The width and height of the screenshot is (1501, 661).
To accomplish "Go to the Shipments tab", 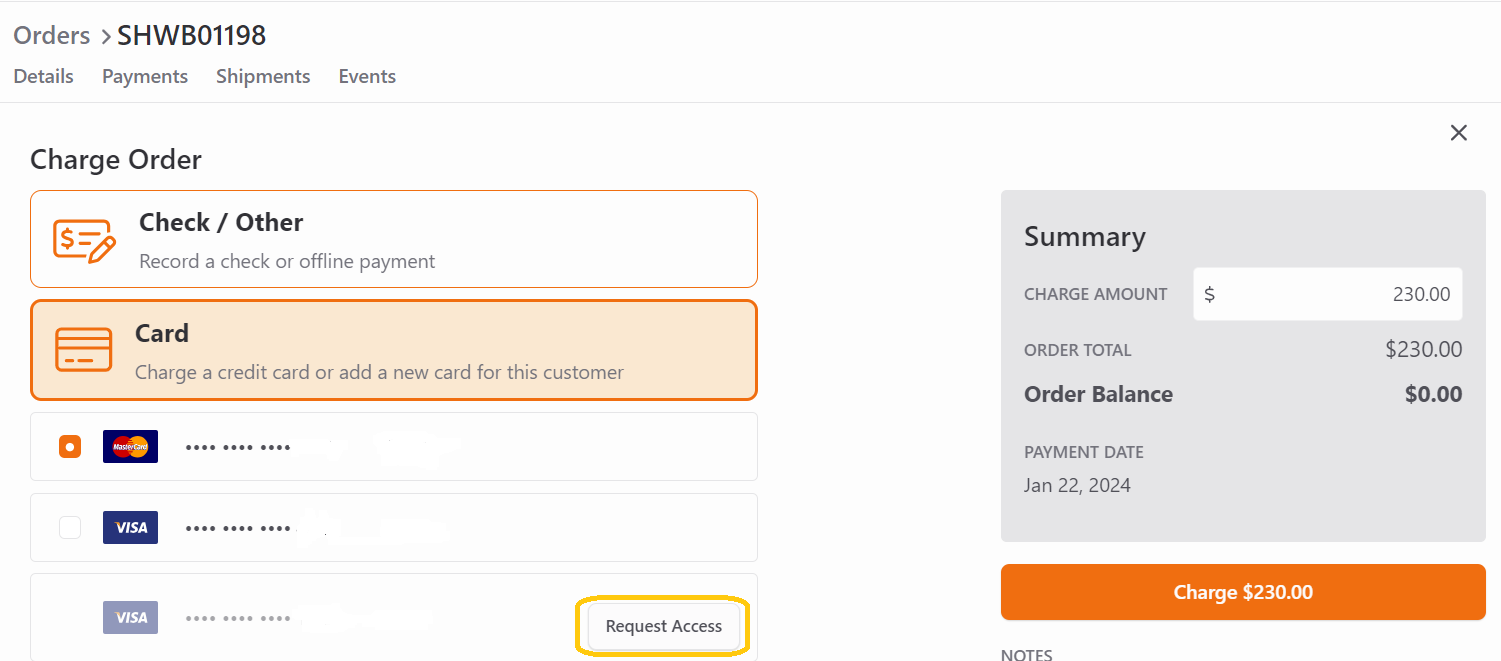I will (x=263, y=76).
